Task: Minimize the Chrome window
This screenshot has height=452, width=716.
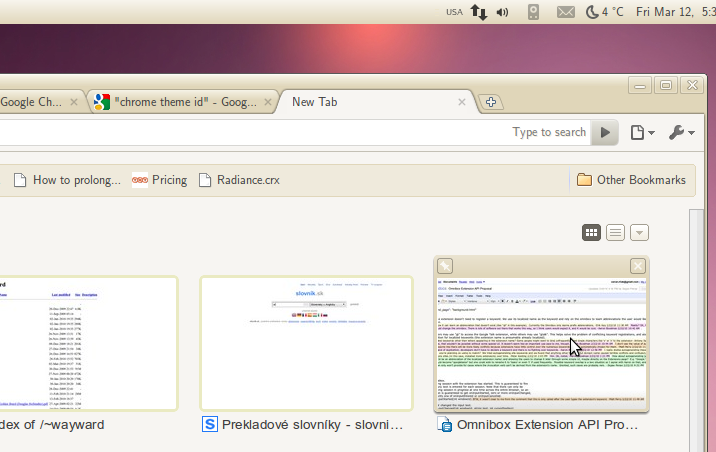Action: 640,85
